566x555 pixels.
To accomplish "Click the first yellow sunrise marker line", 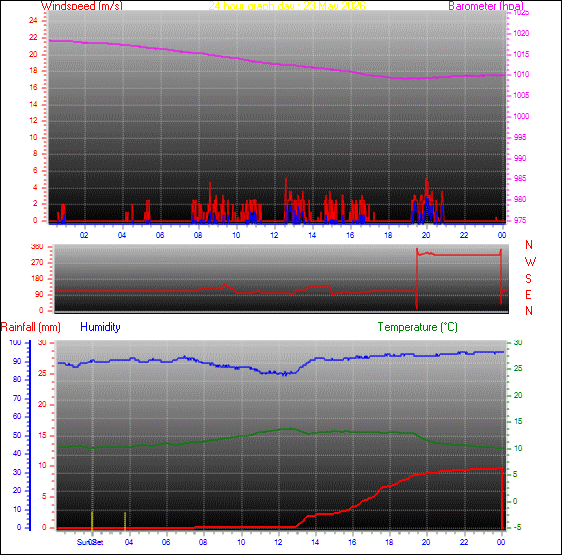I will (x=92, y=521).
